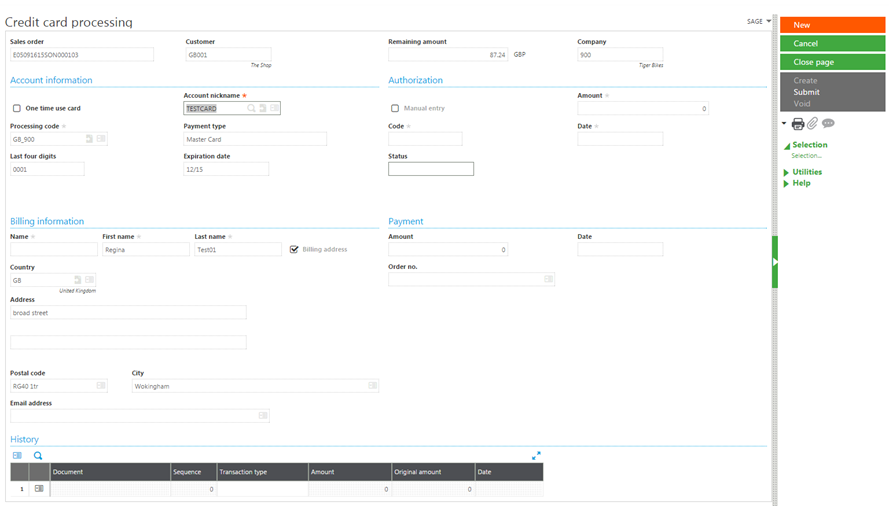889x506 pixels.
Task: Click Submit in the action menu
Action: pos(806,92)
